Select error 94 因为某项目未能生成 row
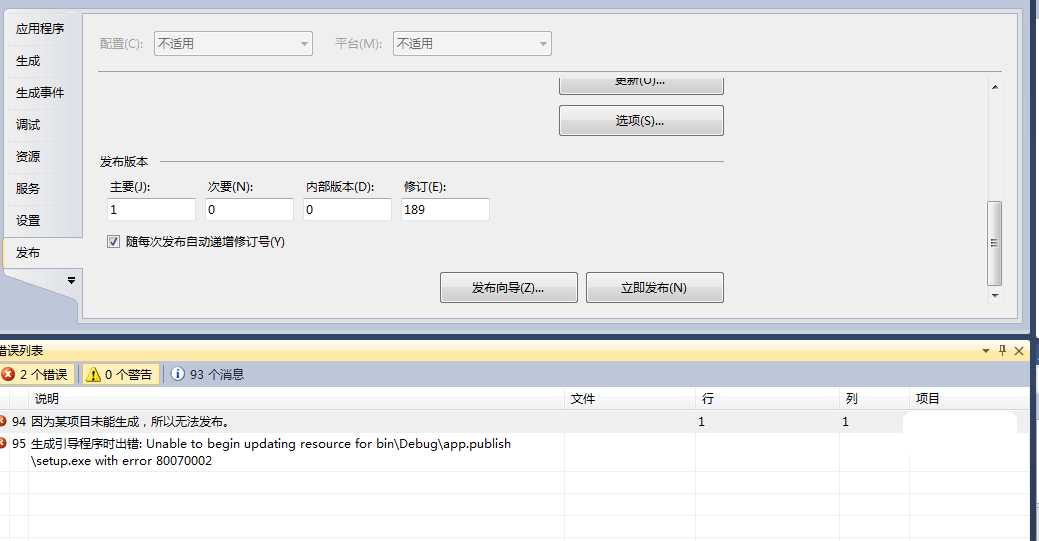The image size is (1039, 541). pyautogui.click(x=514, y=422)
